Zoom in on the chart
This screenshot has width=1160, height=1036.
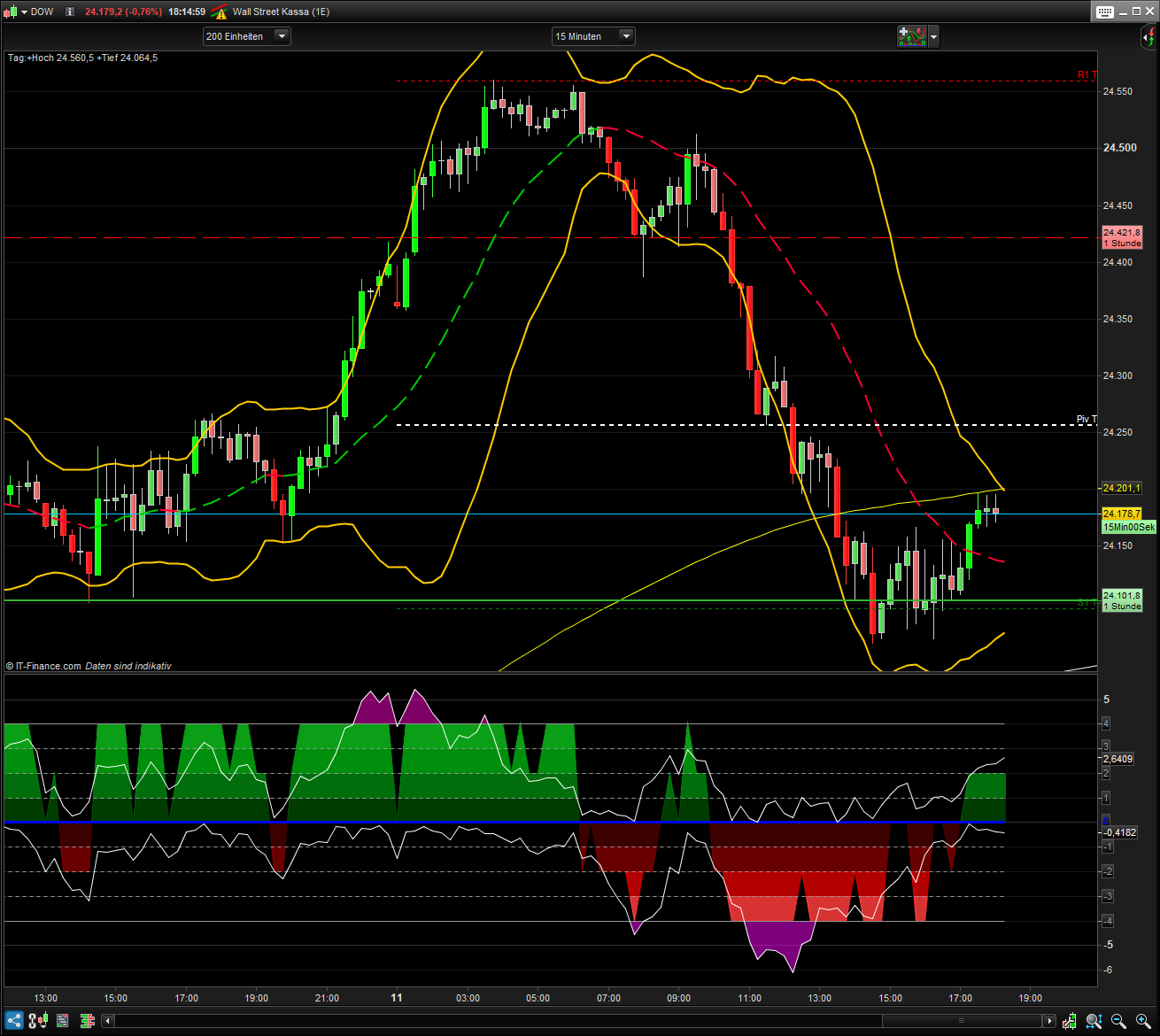coord(1143,1021)
